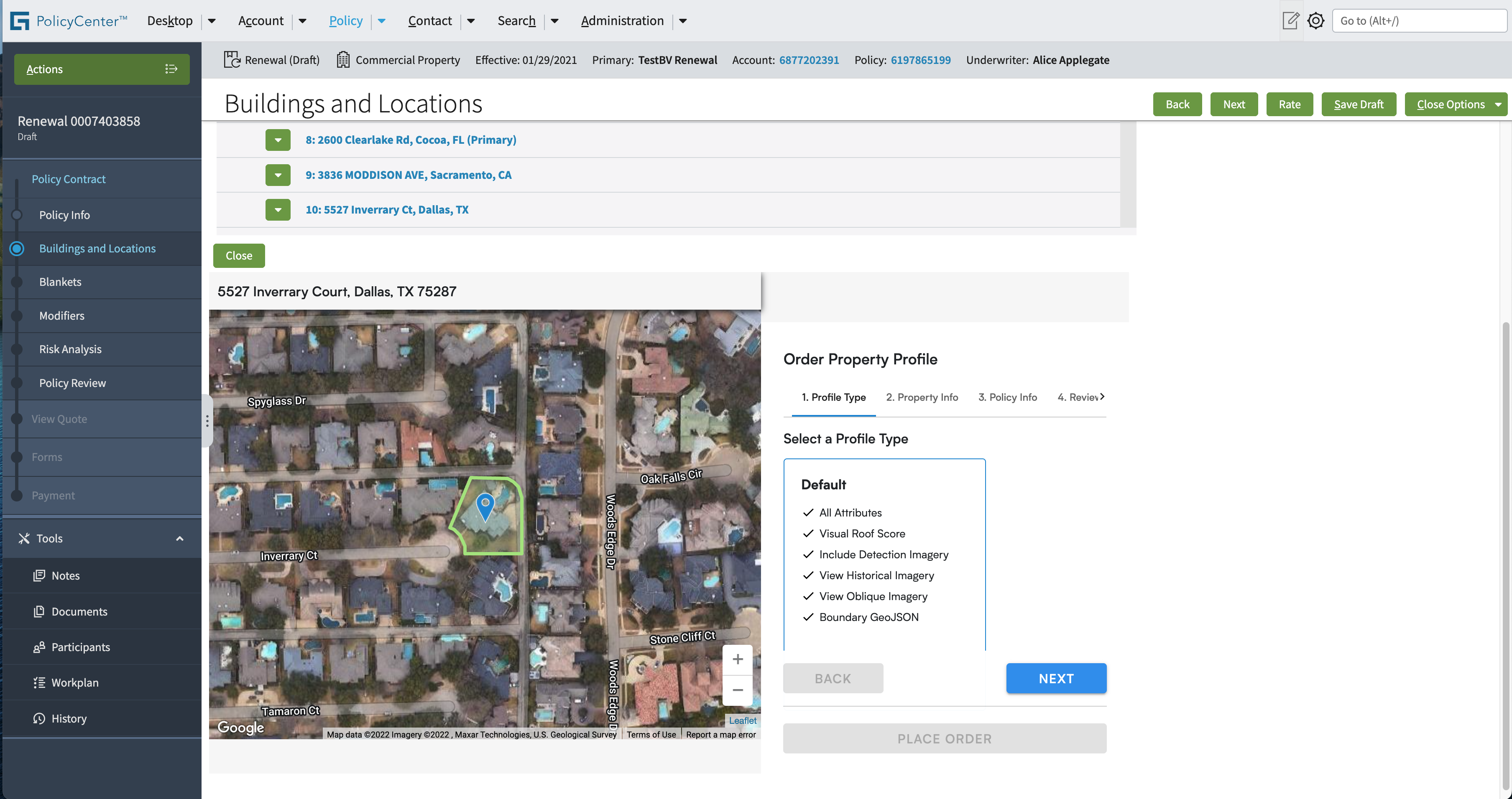Zoom in on the map
Viewport: 1512px width, 799px height.
click(737, 659)
